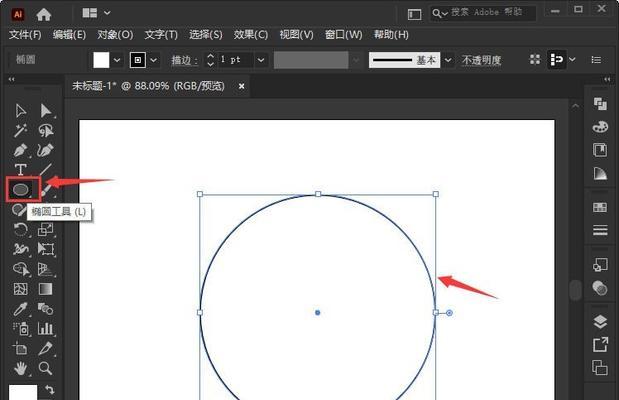Viewport: 619px width, 400px height.
Task: Select the Width tool
Action: coord(21,249)
